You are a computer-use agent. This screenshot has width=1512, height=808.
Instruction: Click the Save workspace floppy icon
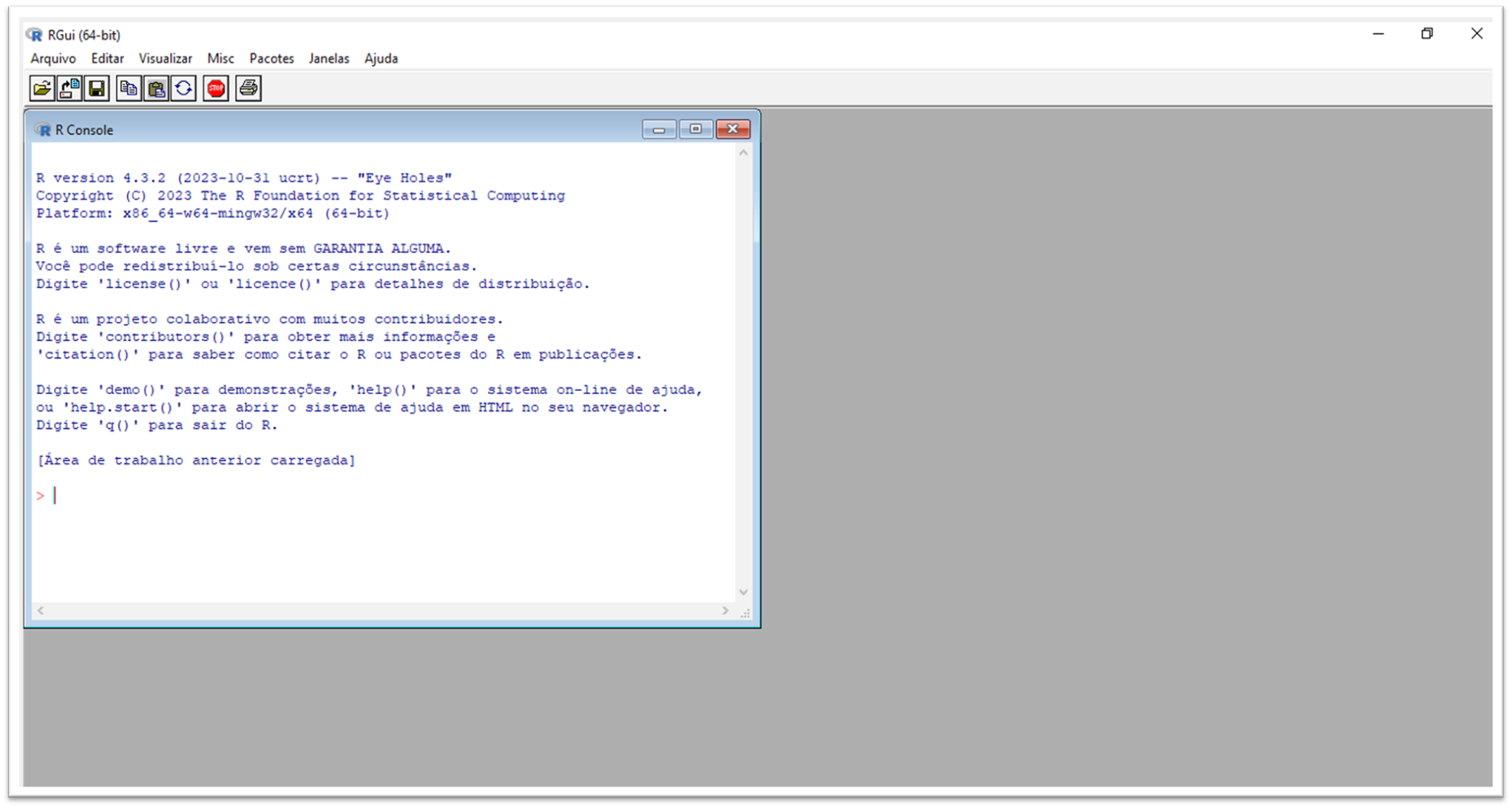[97, 89]
